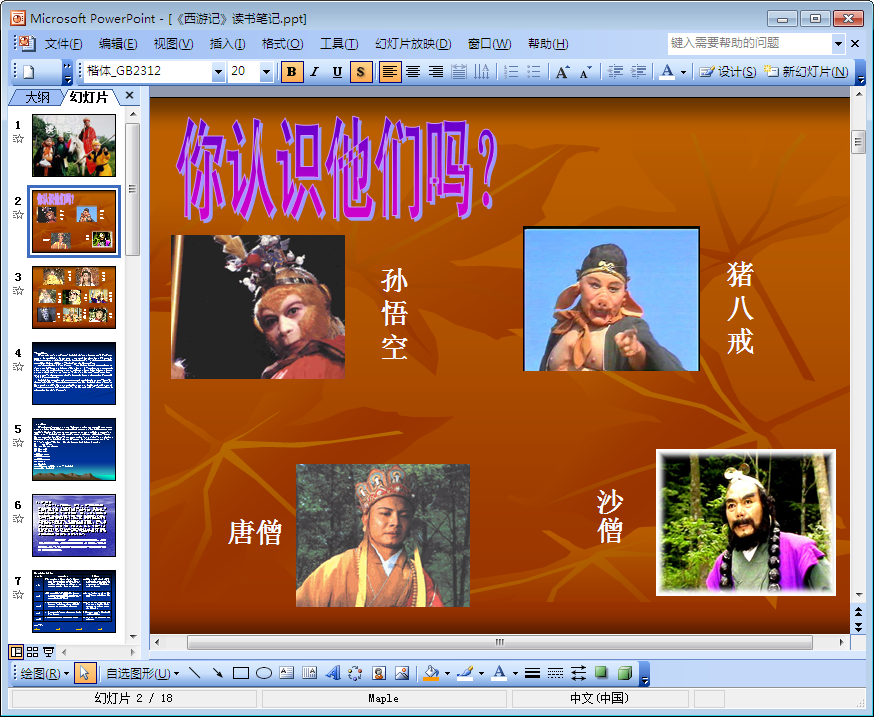
Task: Toggle text Shadow button
Action: (361, 72)
